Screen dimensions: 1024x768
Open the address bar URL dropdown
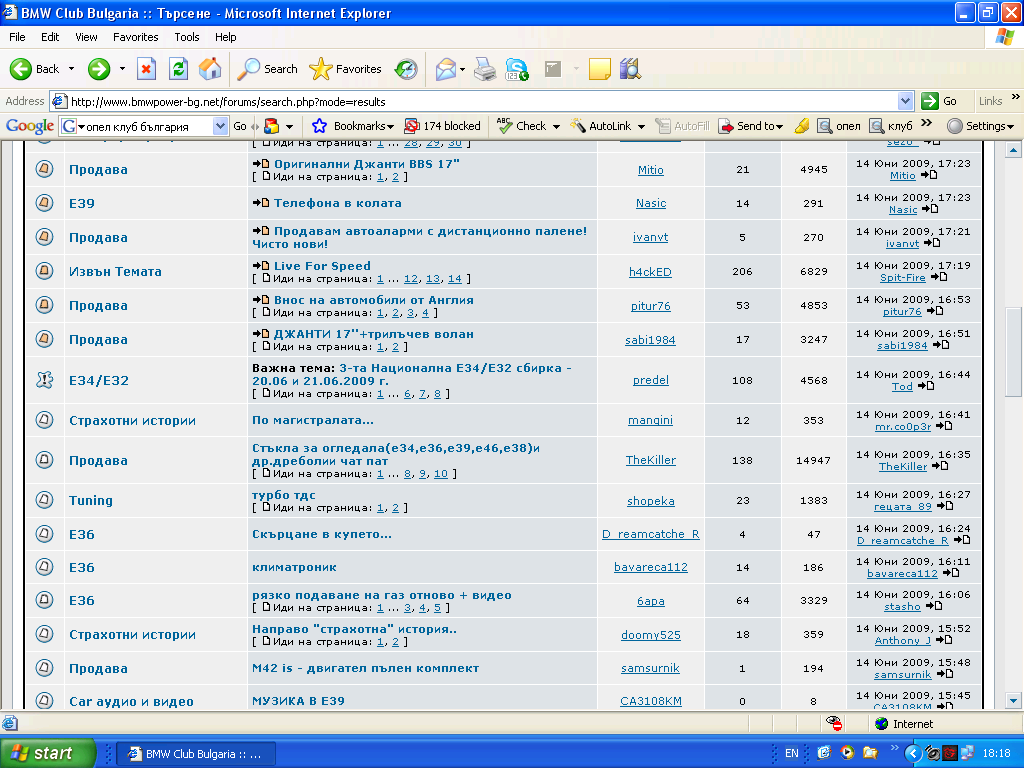905,101
